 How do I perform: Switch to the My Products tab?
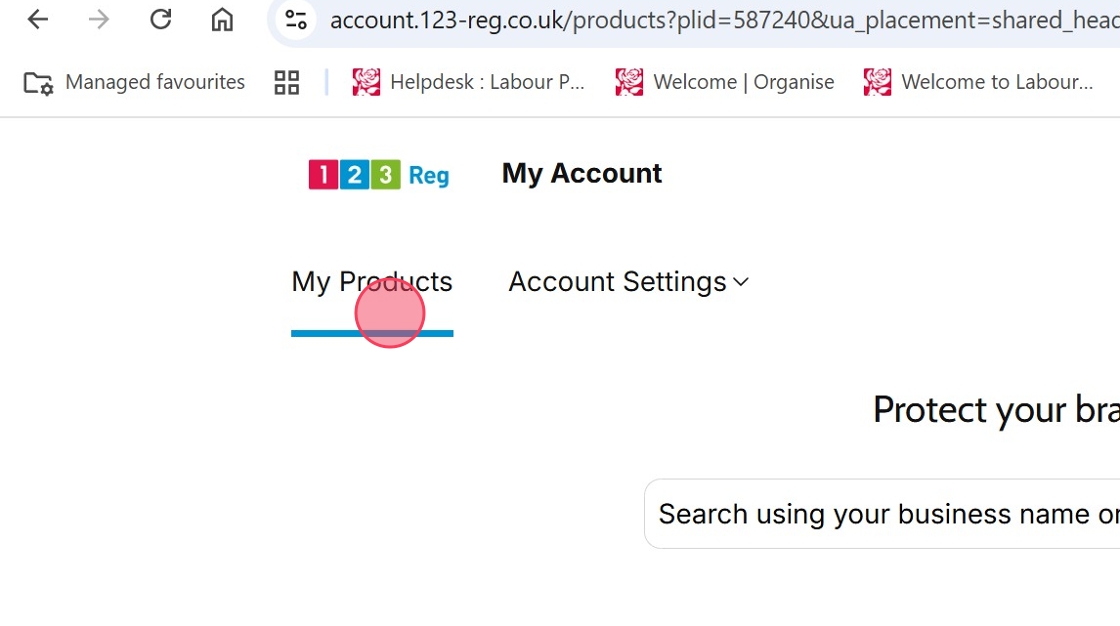point(372,282)
